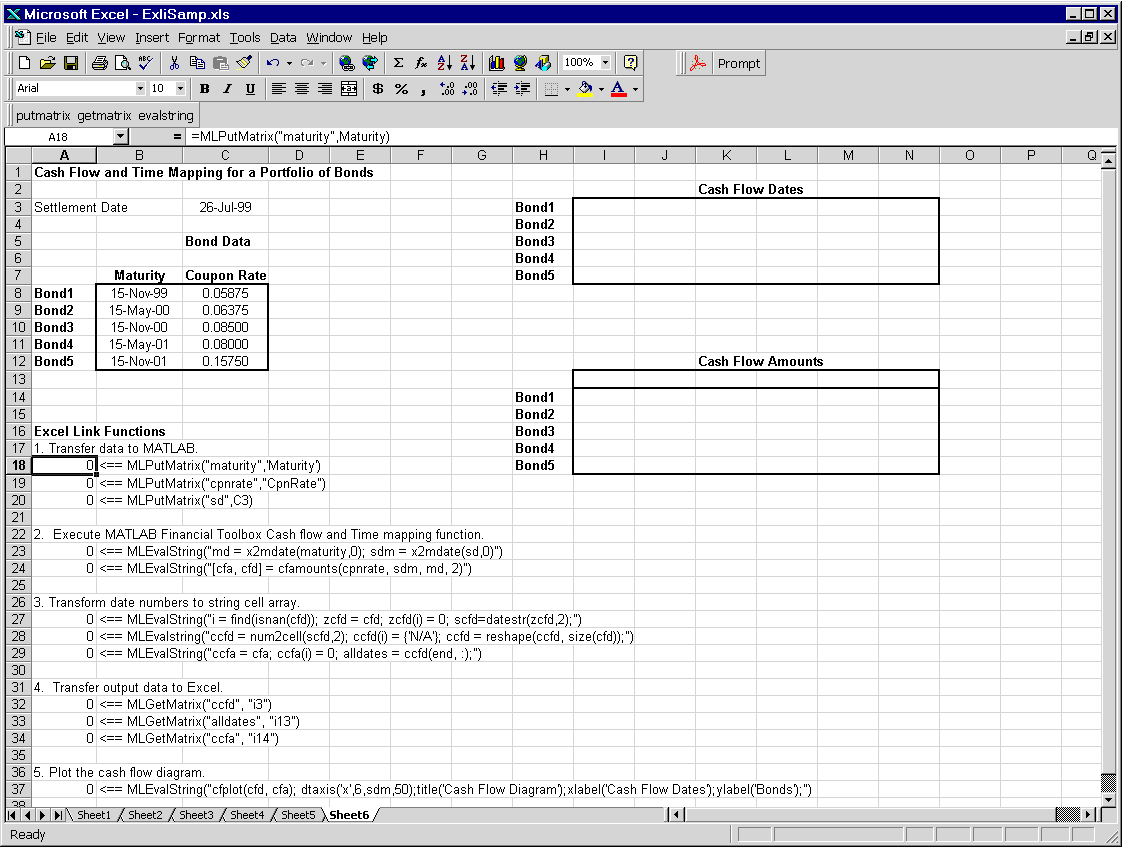This screenshot has width=1128, height=868.
Task: Run the spelling check tool
Action: pos(145,63)
